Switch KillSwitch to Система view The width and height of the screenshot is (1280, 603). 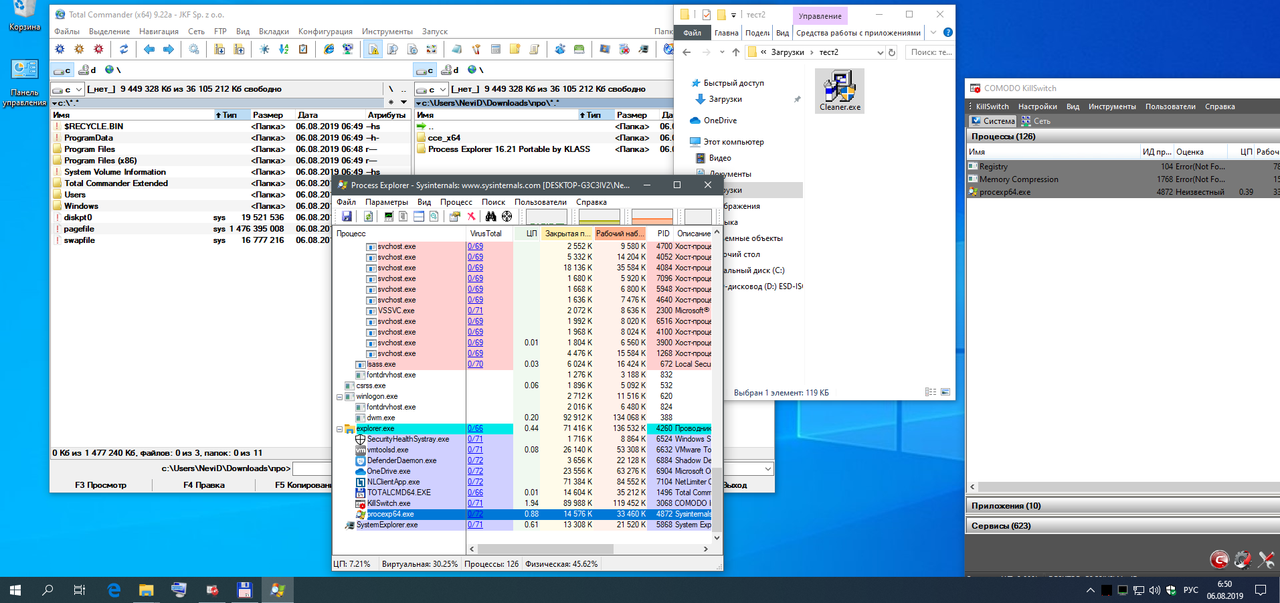[x=993, y=120]
